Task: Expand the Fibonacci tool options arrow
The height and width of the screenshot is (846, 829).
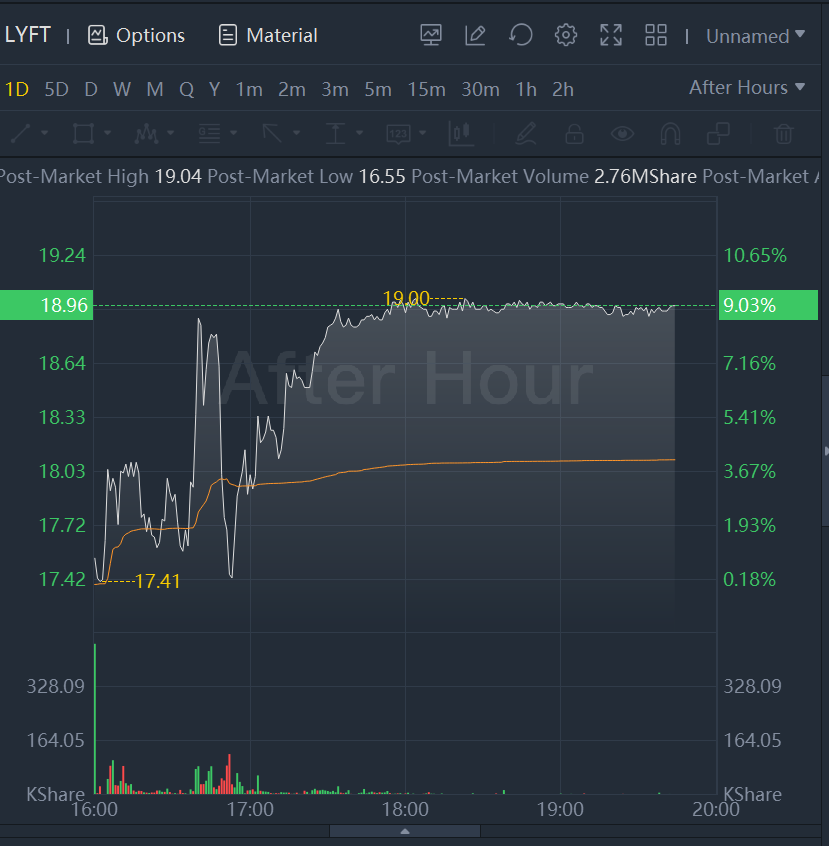Action: [x=234, y=133]
